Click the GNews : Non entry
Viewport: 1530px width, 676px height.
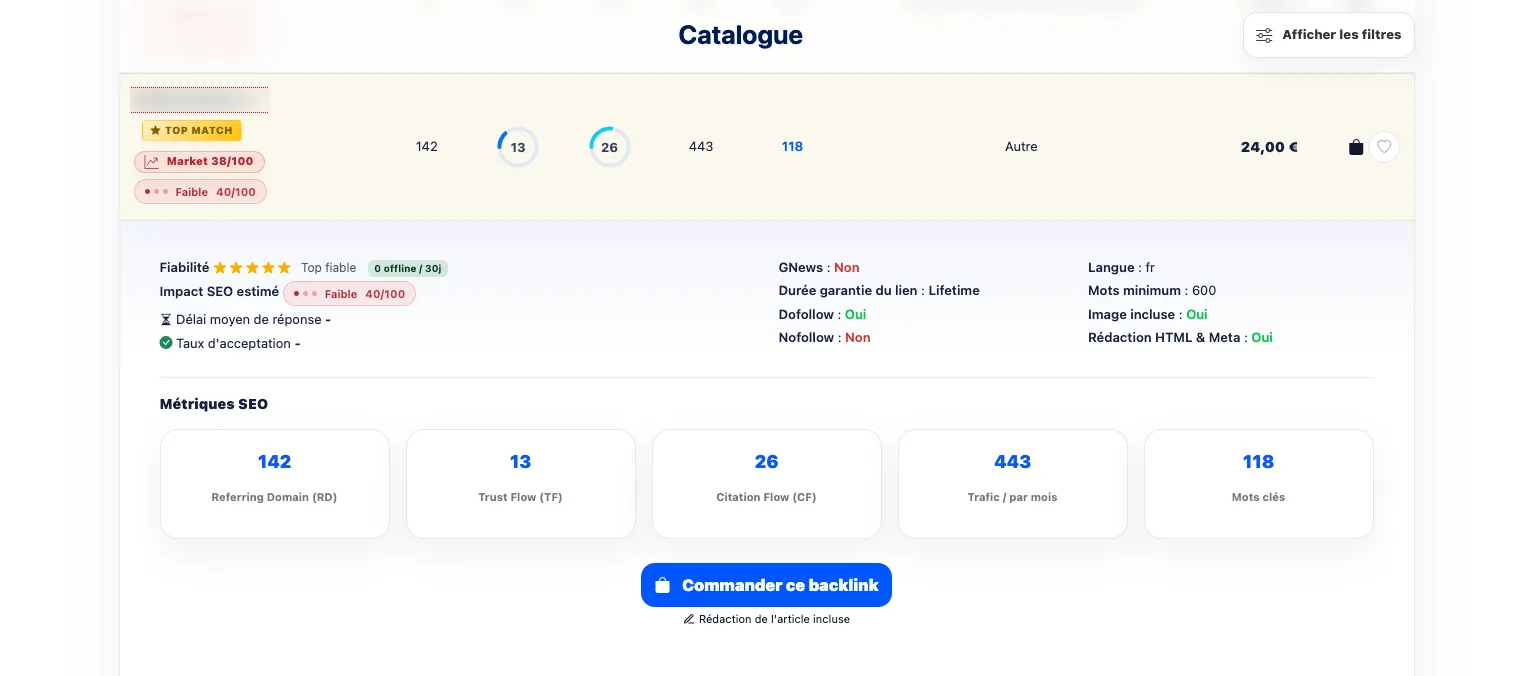[819, 268]
